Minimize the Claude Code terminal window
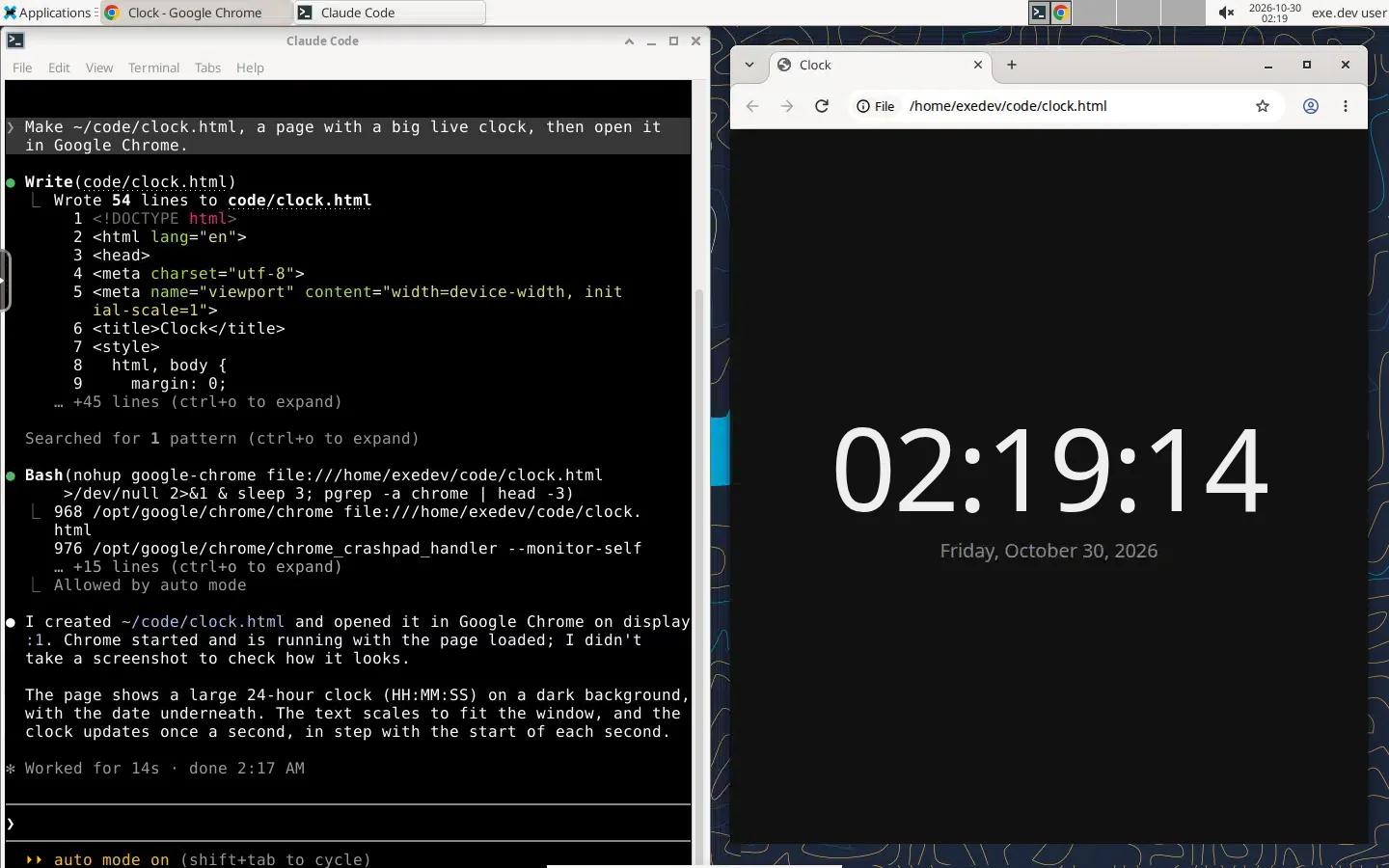1389x868 pixels. coord(651,41)
